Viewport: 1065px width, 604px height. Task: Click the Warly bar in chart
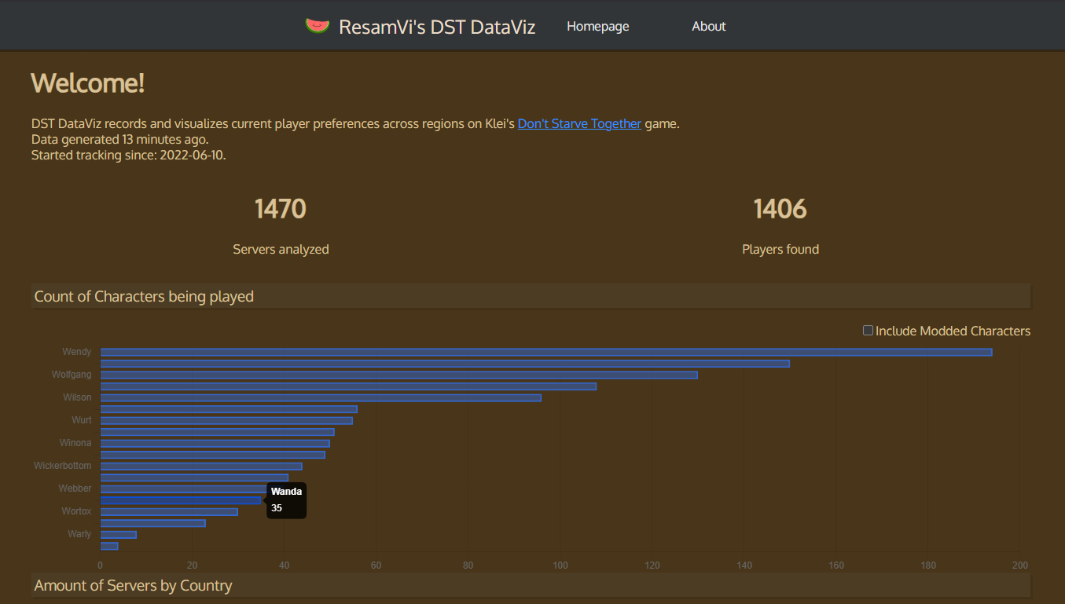coord(118,535)
